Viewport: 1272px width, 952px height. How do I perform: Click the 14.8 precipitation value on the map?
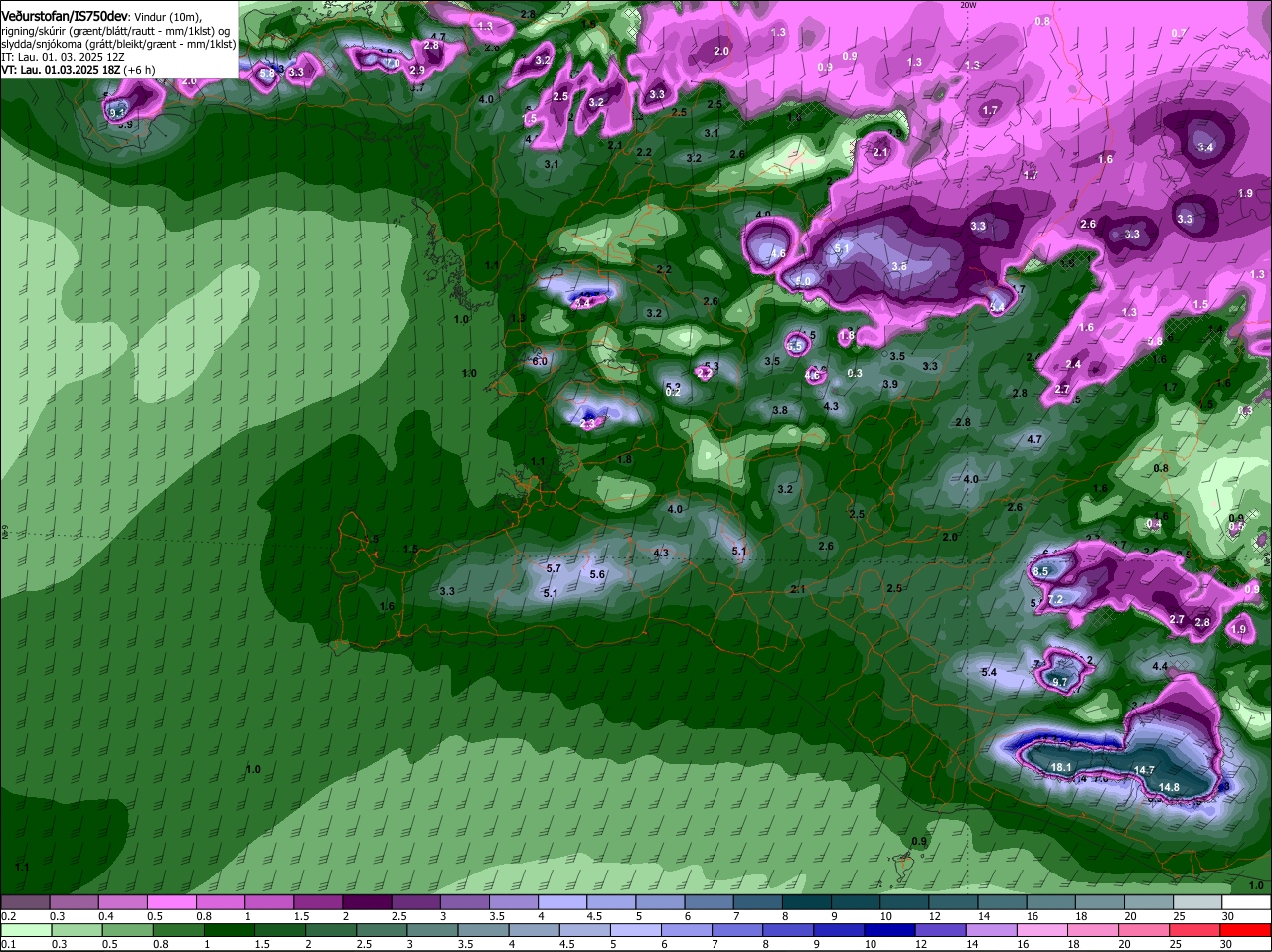[x=1169, y=787]
